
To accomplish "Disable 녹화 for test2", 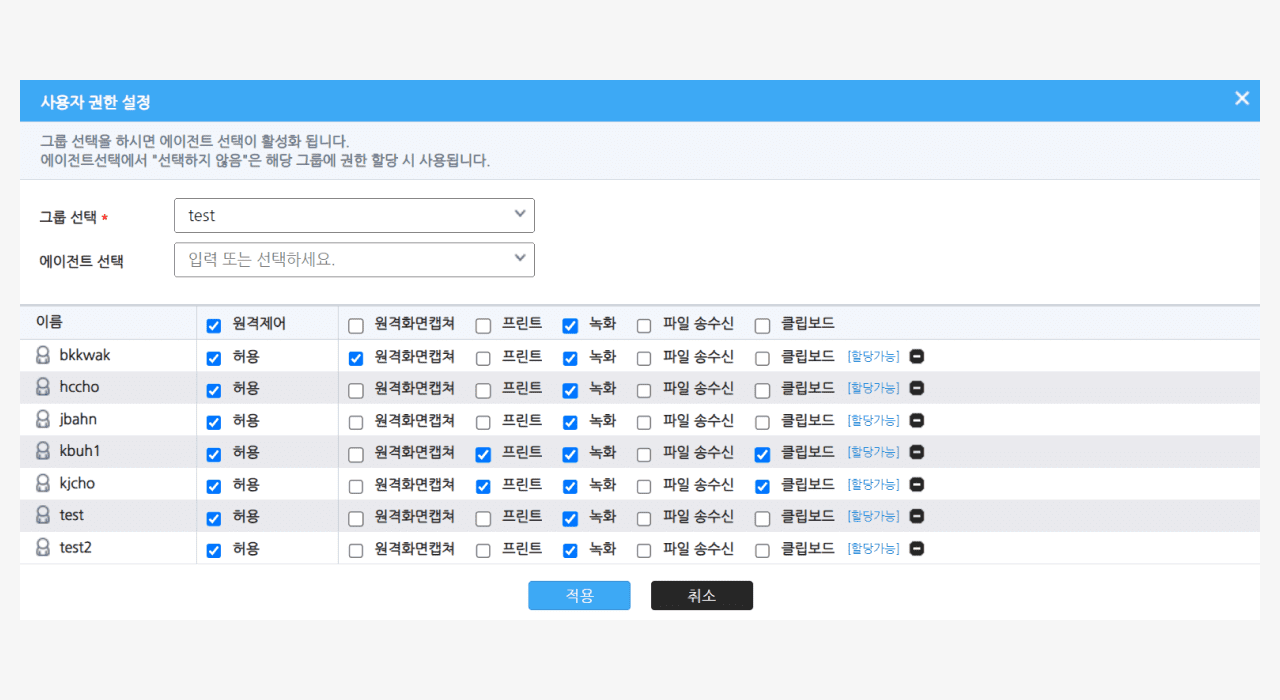I will pyautogui.click(x=569, y=549).
